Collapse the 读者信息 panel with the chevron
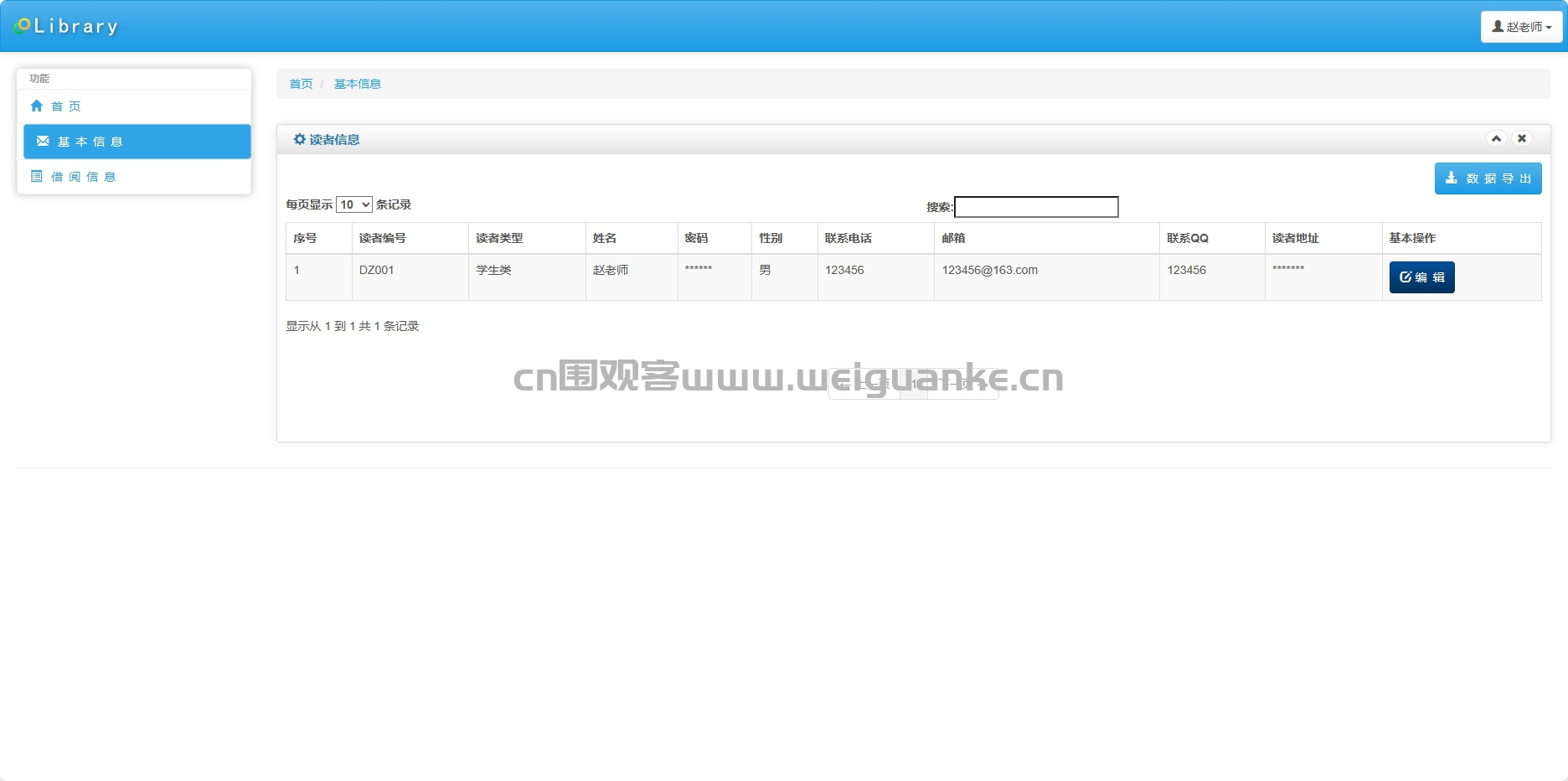 click(x=1496, y=138)
